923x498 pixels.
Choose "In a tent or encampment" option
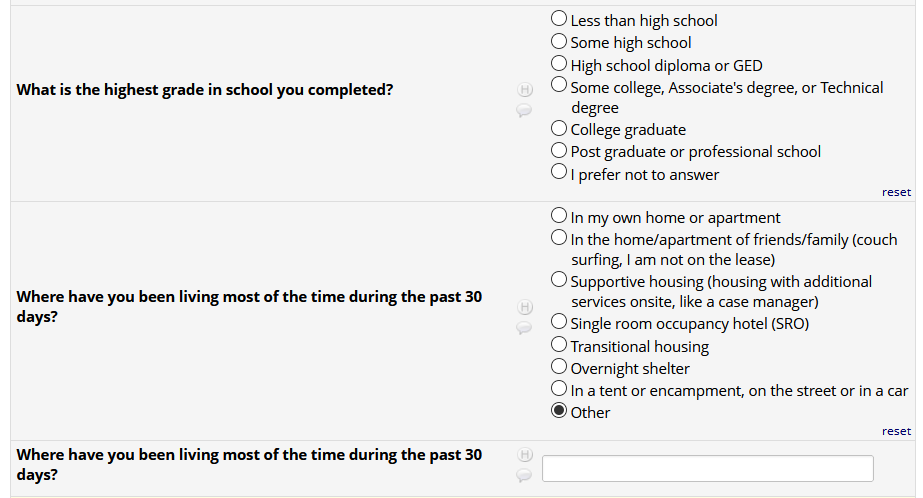pyautogui.click(x=559, y=389)
